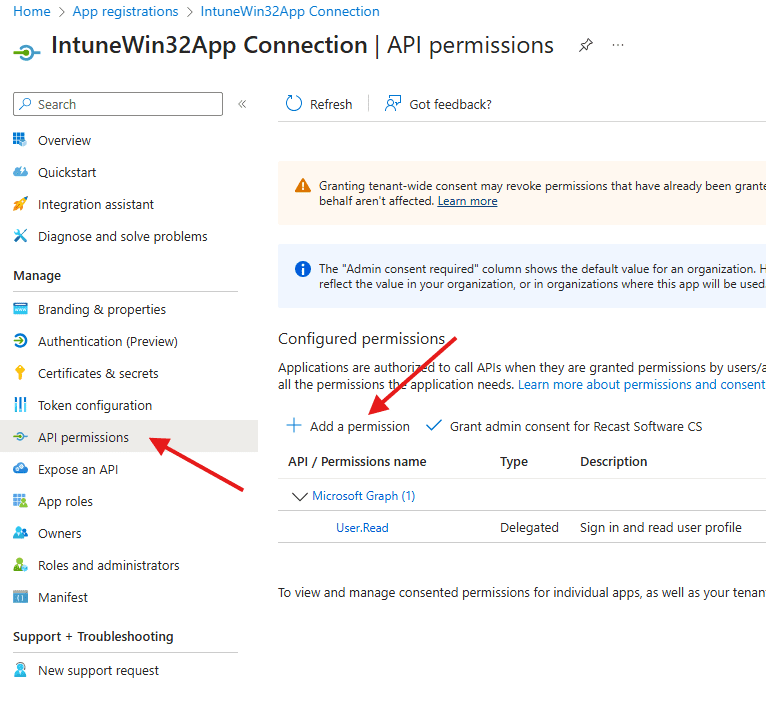Click the Owners people icon
The image size is (766, 714).
tap(20, 533)
